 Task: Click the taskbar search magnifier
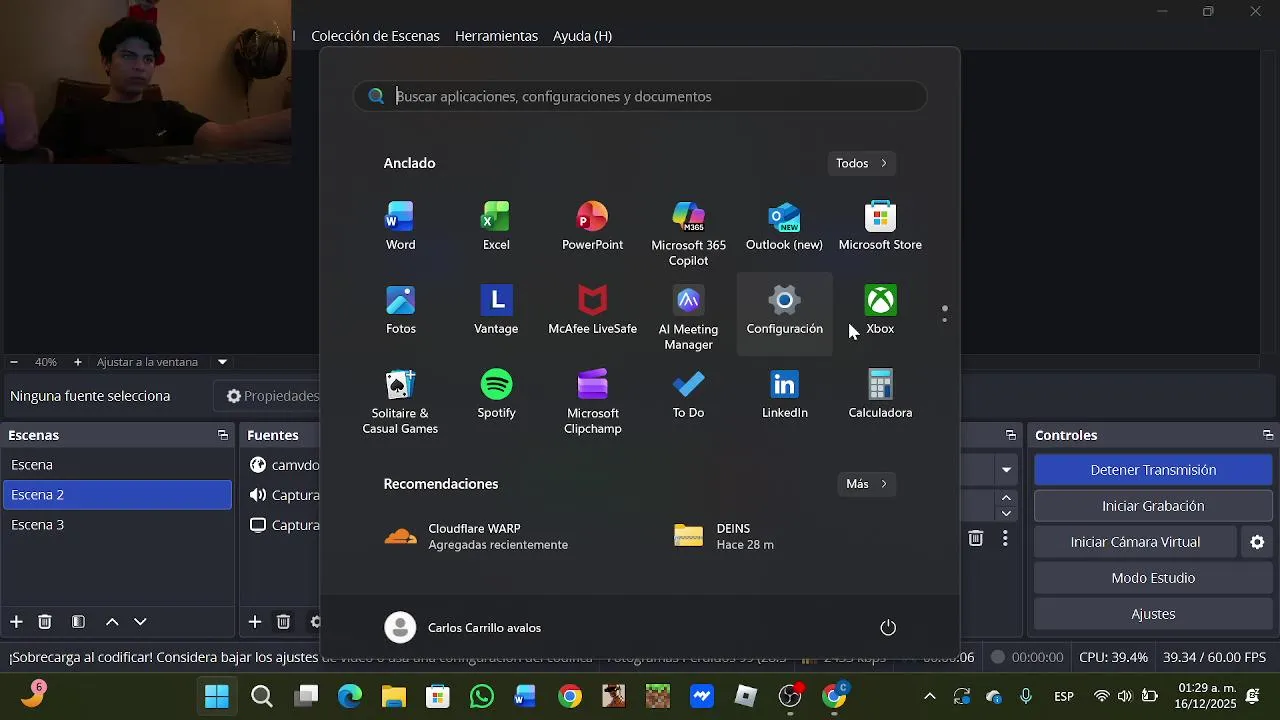tap(262, 696)
